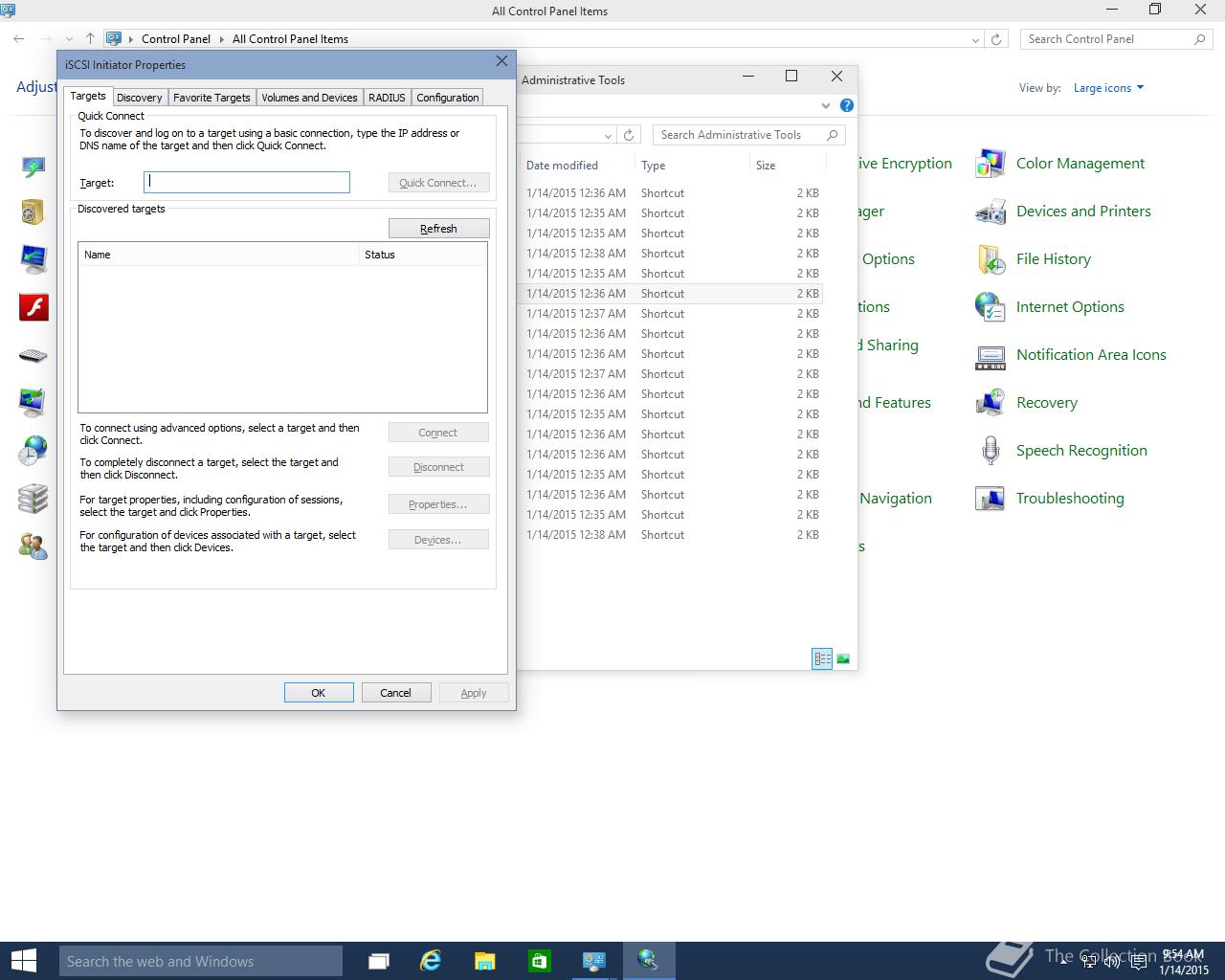This screenshot has width=1225, height=980.
Task: Click the volume icon in system tray
Action: (x=1111, y=962)
